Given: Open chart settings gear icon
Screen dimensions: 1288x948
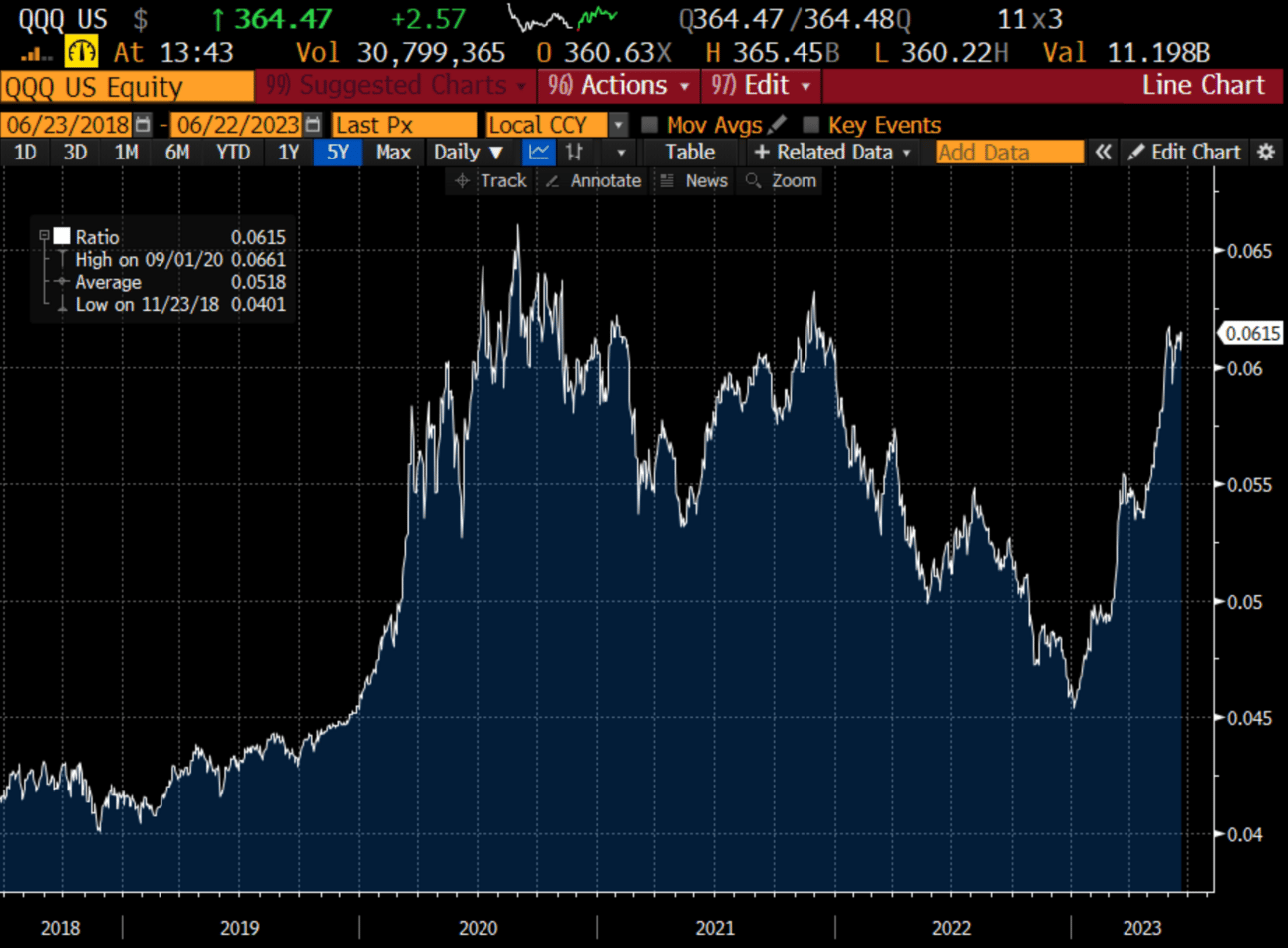Looking at the screenshot, I should [1266, 153].
